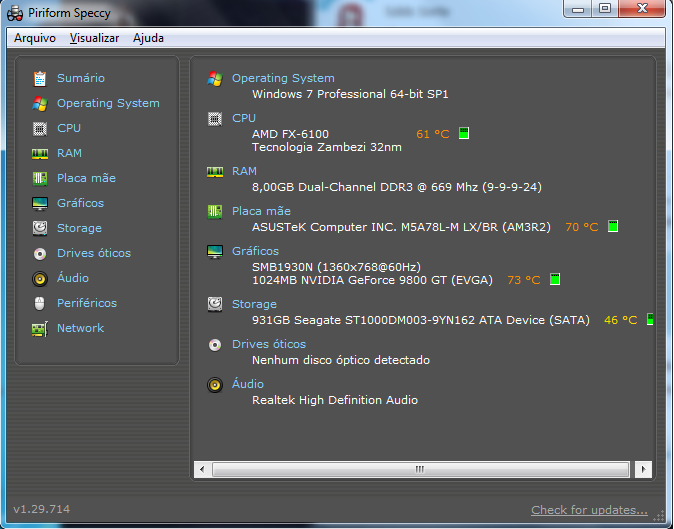Open Storage section from sidebar
This screenshot has width=674, height=529.
click(80, 228)
